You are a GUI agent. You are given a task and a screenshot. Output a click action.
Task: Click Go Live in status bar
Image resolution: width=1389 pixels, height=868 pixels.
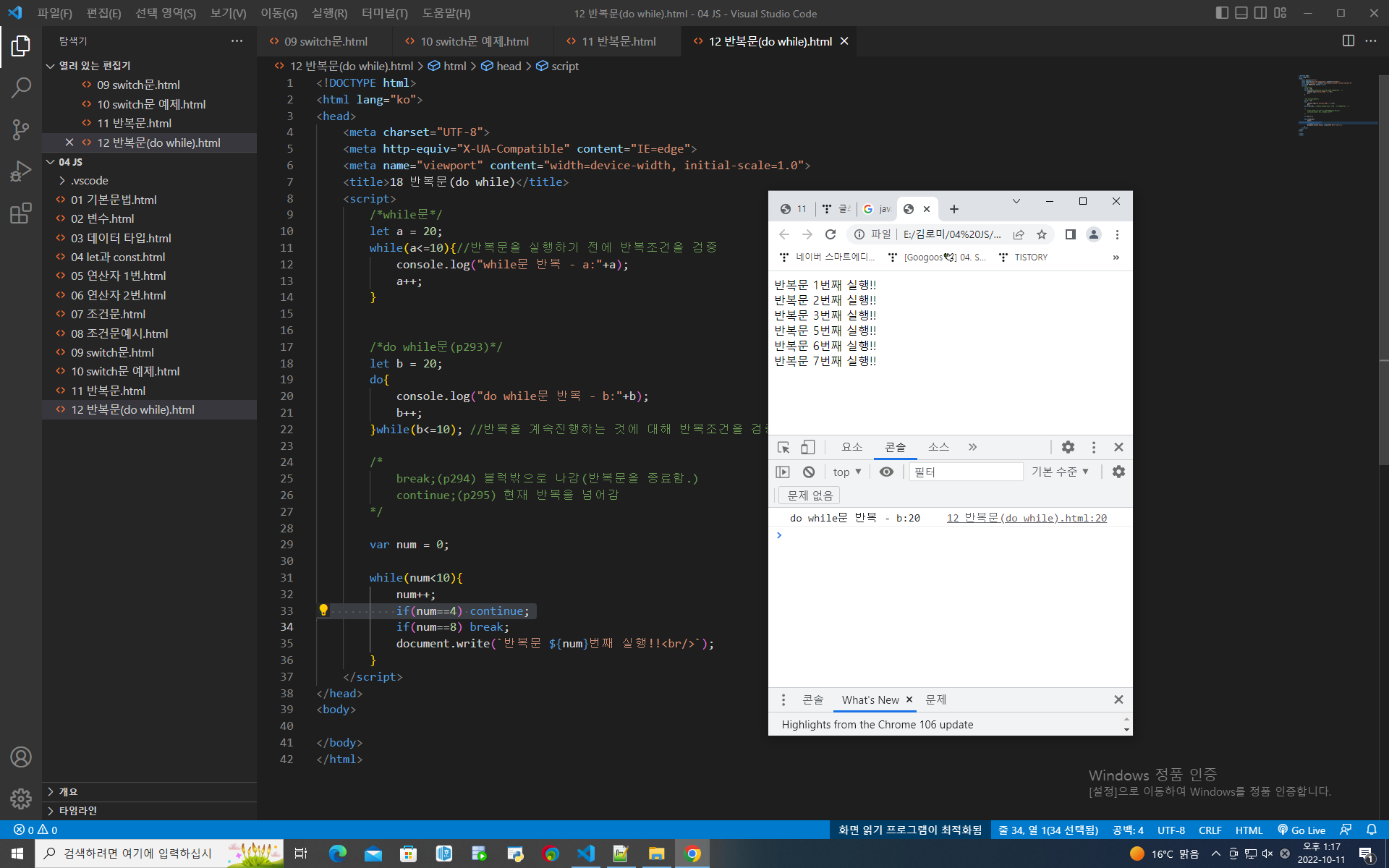click(1301, 830)
